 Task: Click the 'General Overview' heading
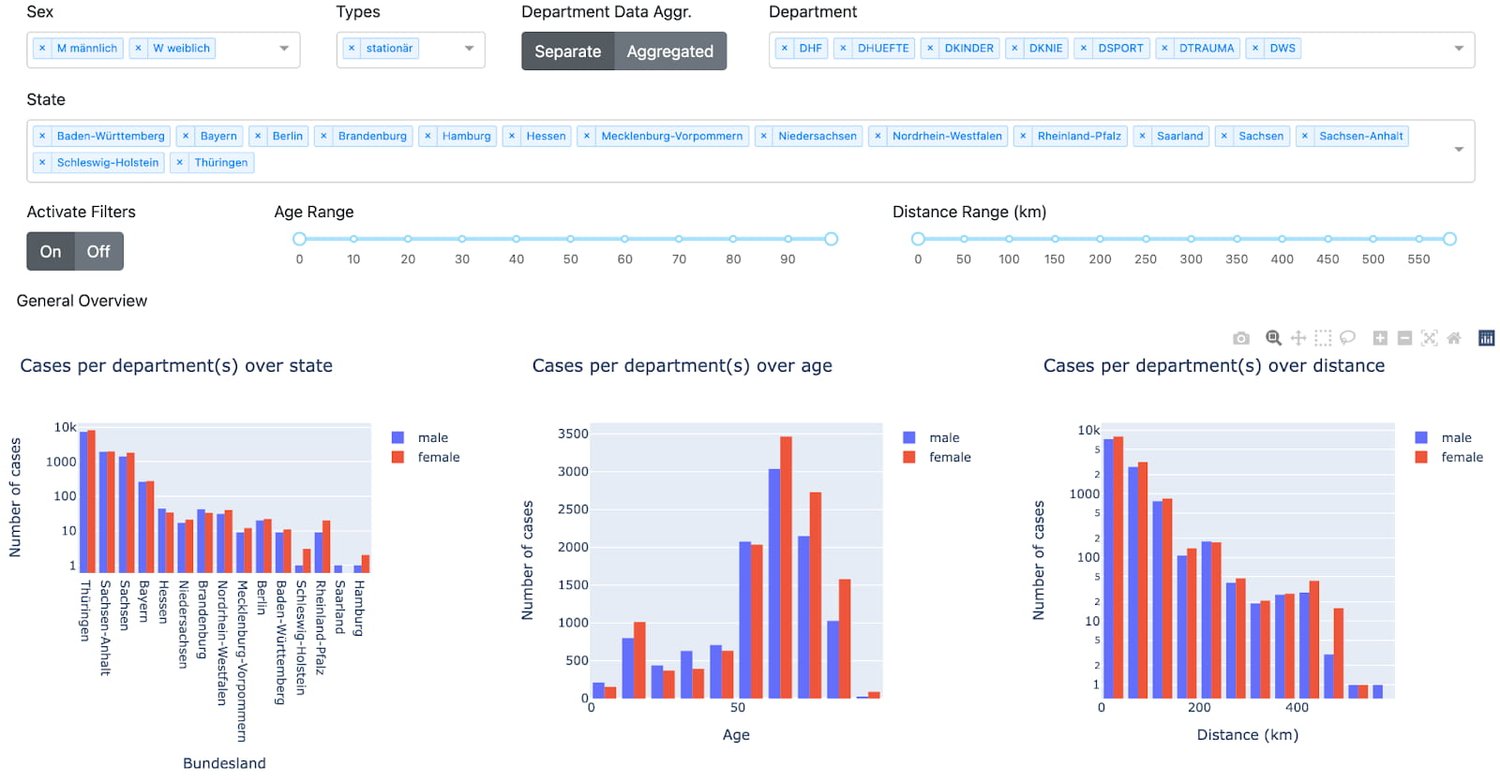(82, 301)
